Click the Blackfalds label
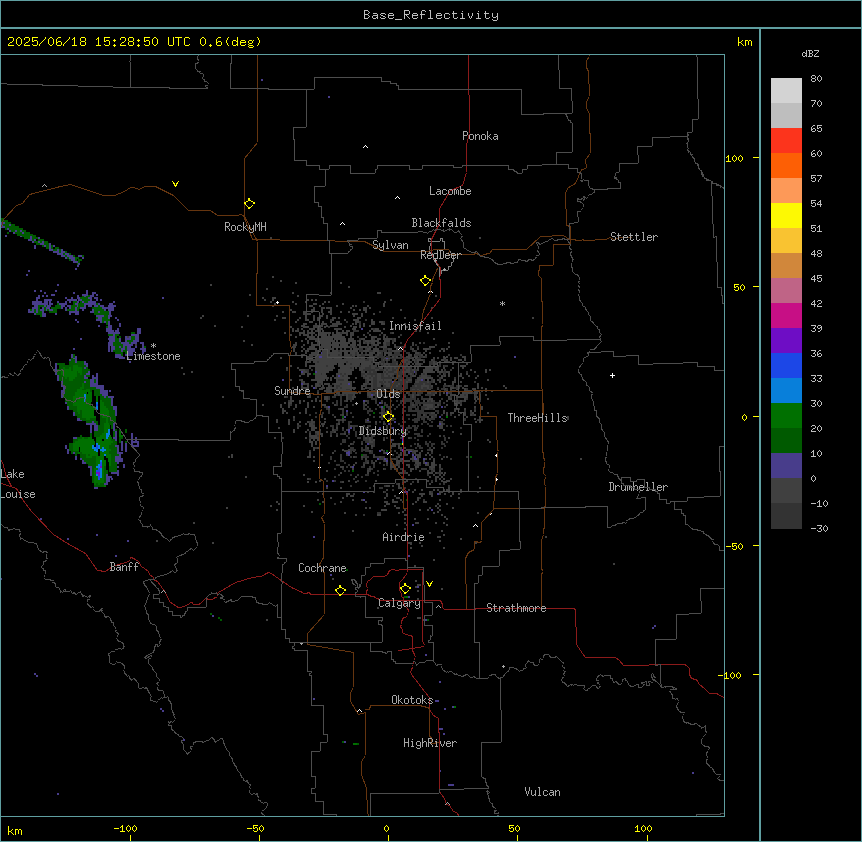Image resolution: width=862 pixels, height=842 pixels. click(441, 223)
